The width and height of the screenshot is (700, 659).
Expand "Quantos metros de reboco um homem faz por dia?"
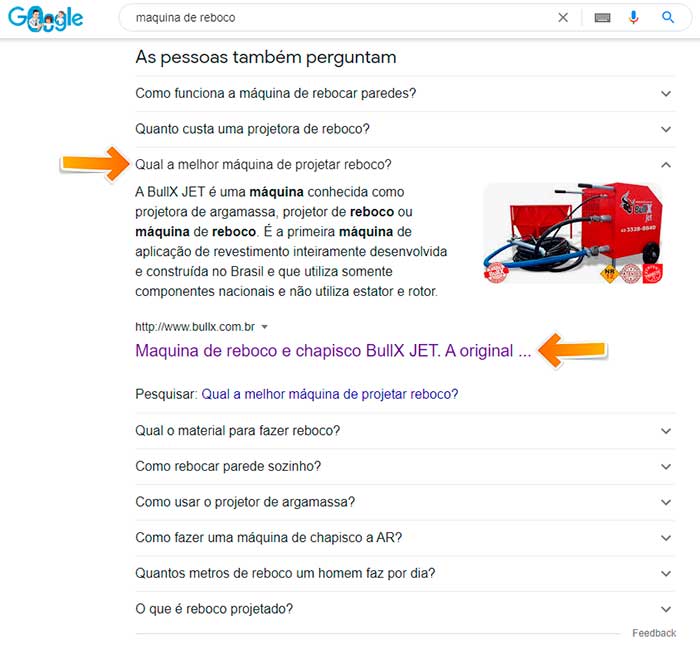coord(405,573)
